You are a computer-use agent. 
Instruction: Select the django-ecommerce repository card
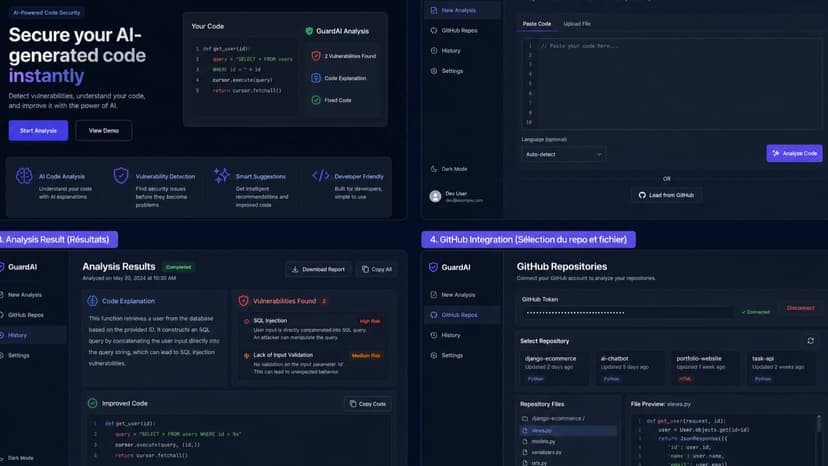click(554, 368)
